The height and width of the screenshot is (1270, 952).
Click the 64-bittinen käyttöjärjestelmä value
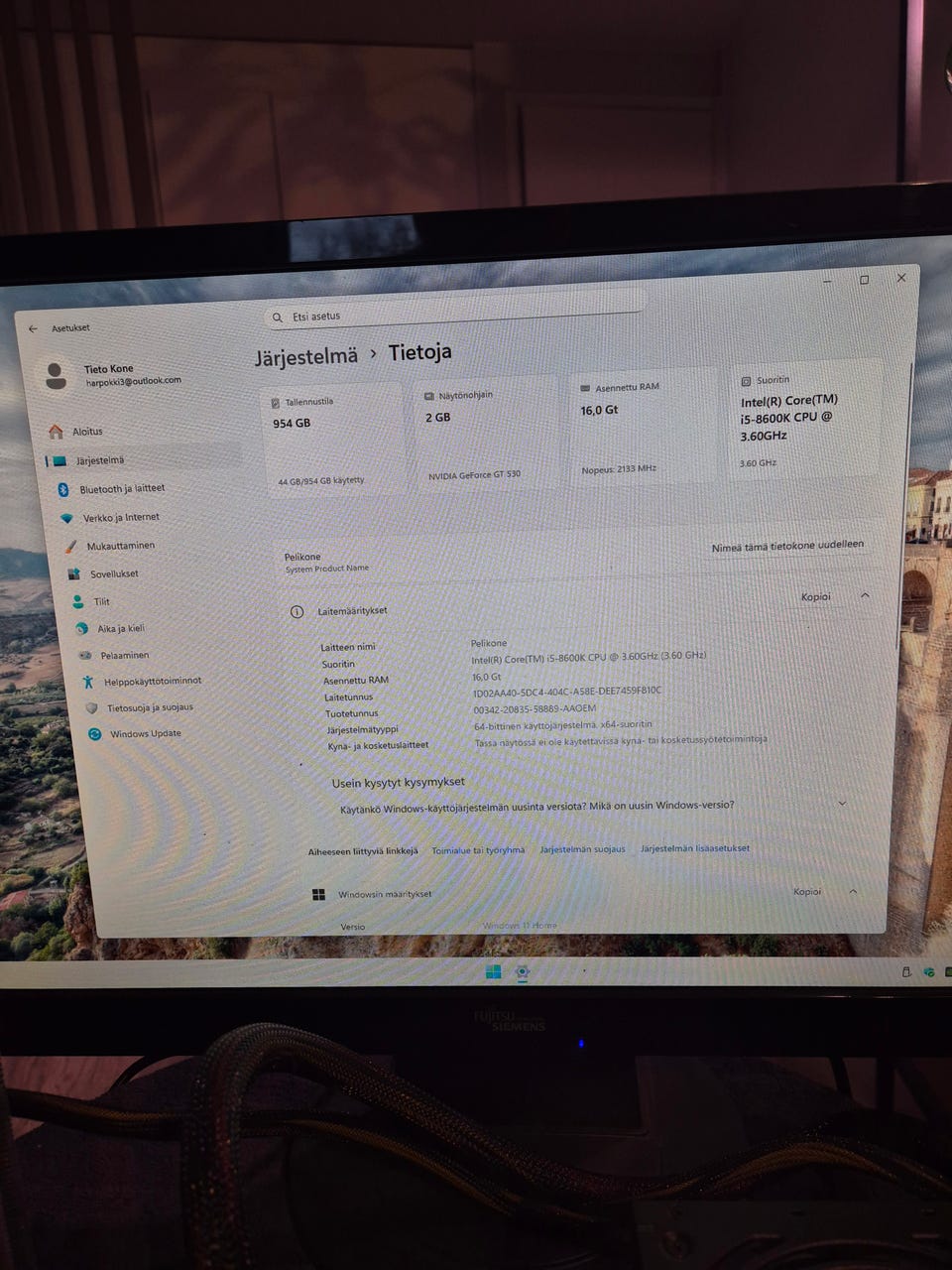[x=563, y=725]
